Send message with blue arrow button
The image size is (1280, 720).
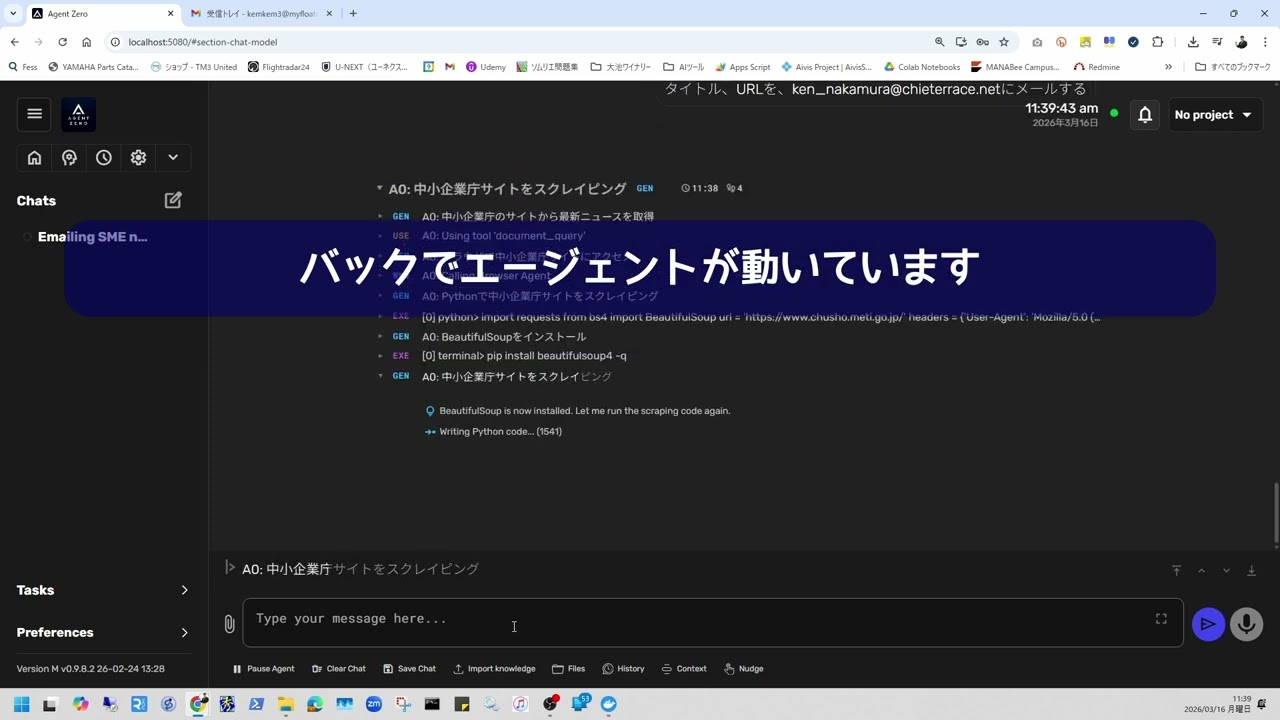(x=1208, y=624)
